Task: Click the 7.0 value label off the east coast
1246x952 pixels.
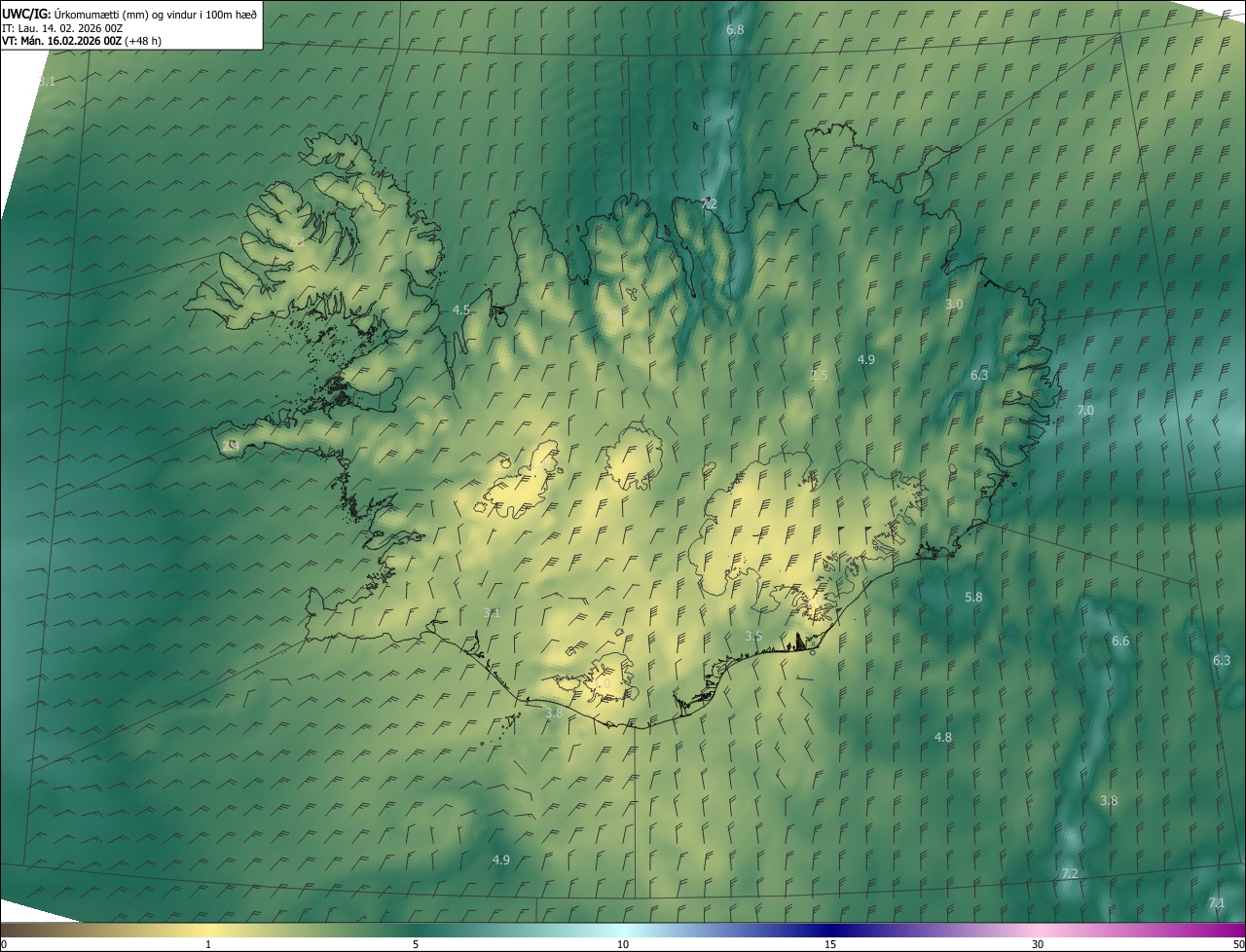Action: 1085,411
